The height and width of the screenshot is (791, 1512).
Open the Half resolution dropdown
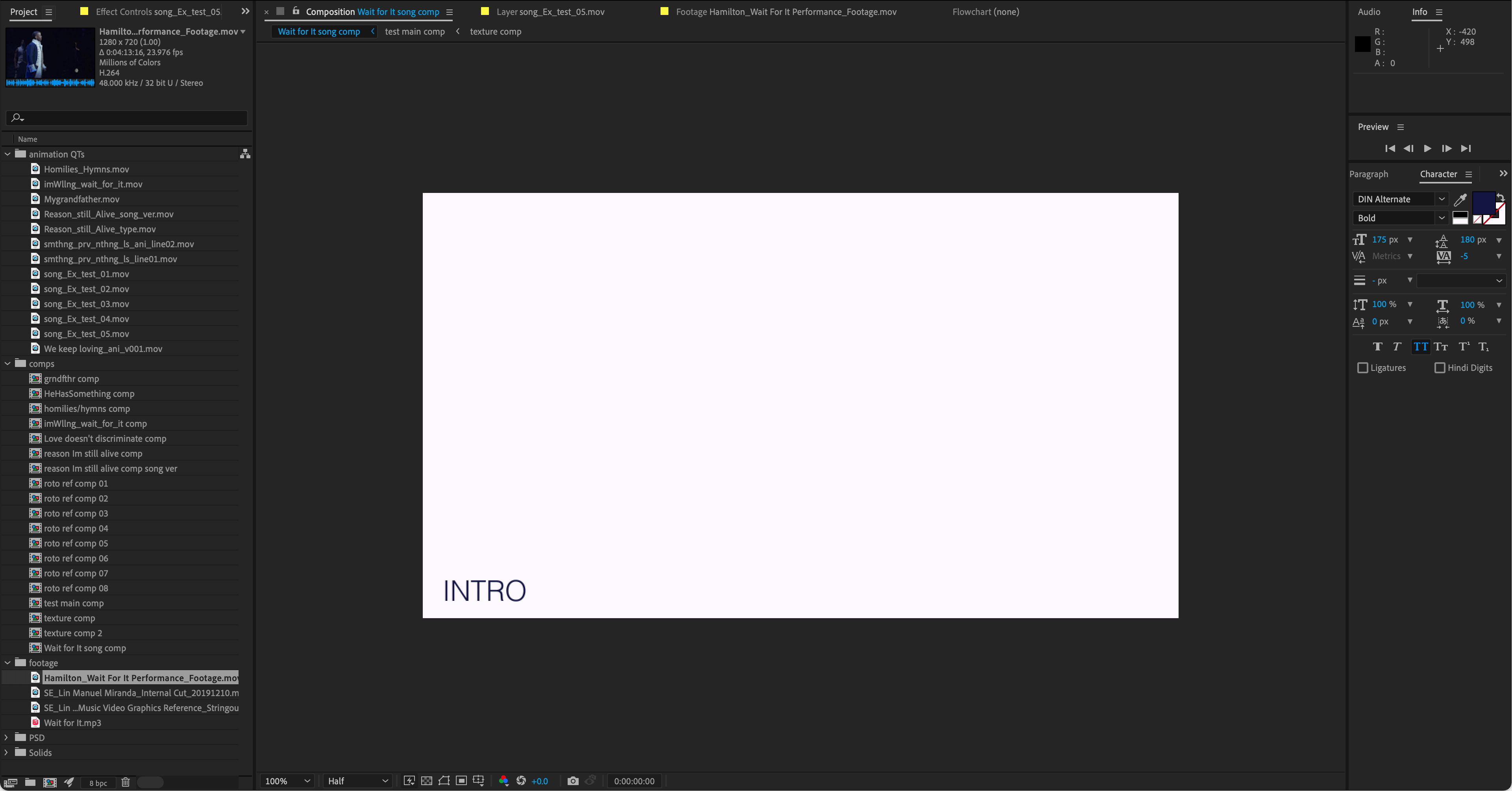point(357,780)
